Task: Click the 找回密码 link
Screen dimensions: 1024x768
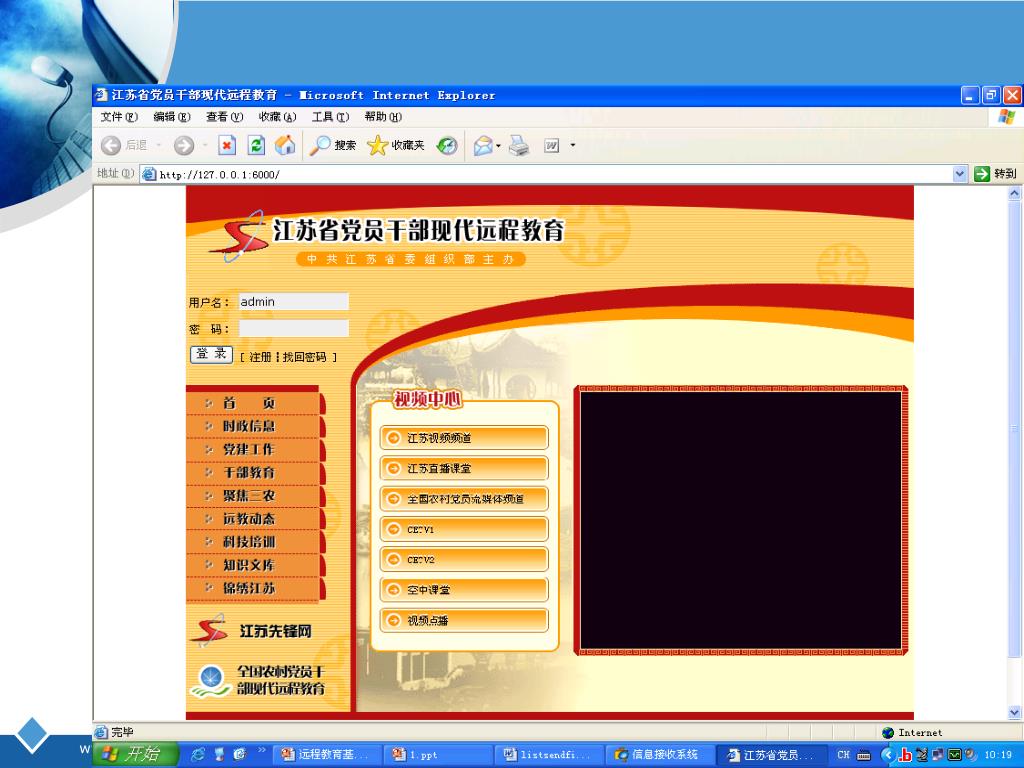Action: [x=304, y=357]
